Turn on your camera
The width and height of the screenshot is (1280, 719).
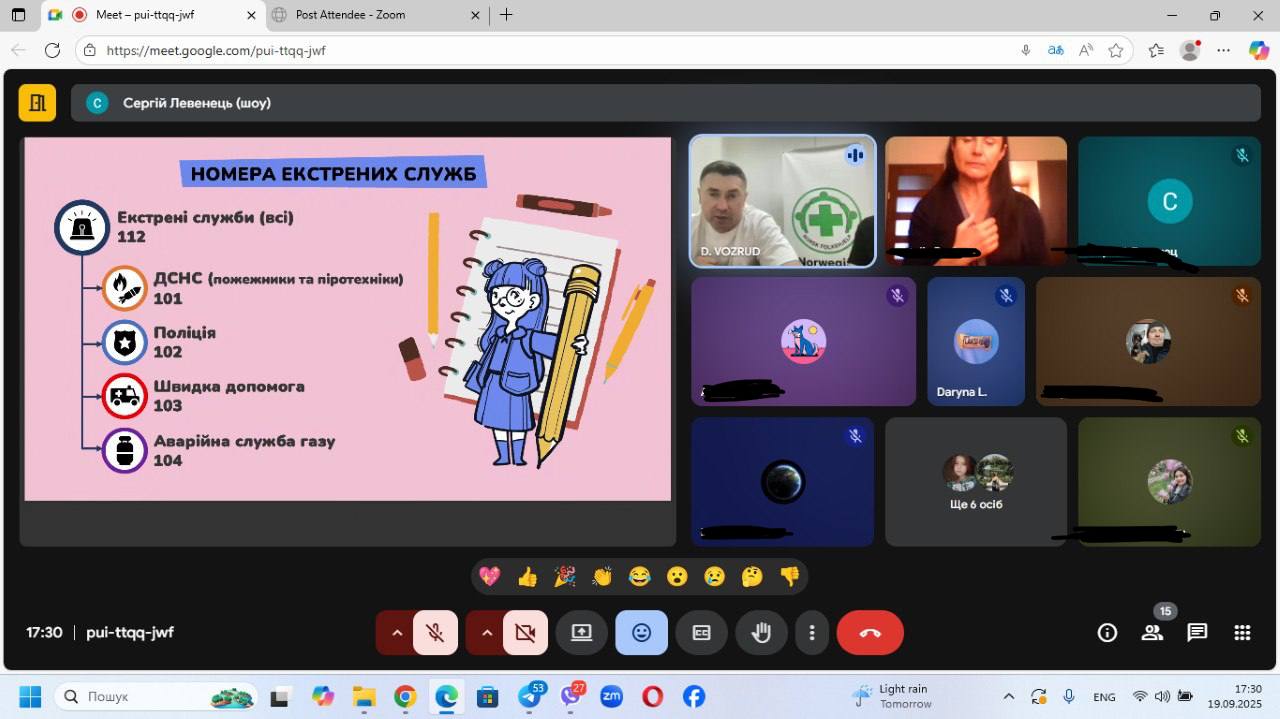525,633
